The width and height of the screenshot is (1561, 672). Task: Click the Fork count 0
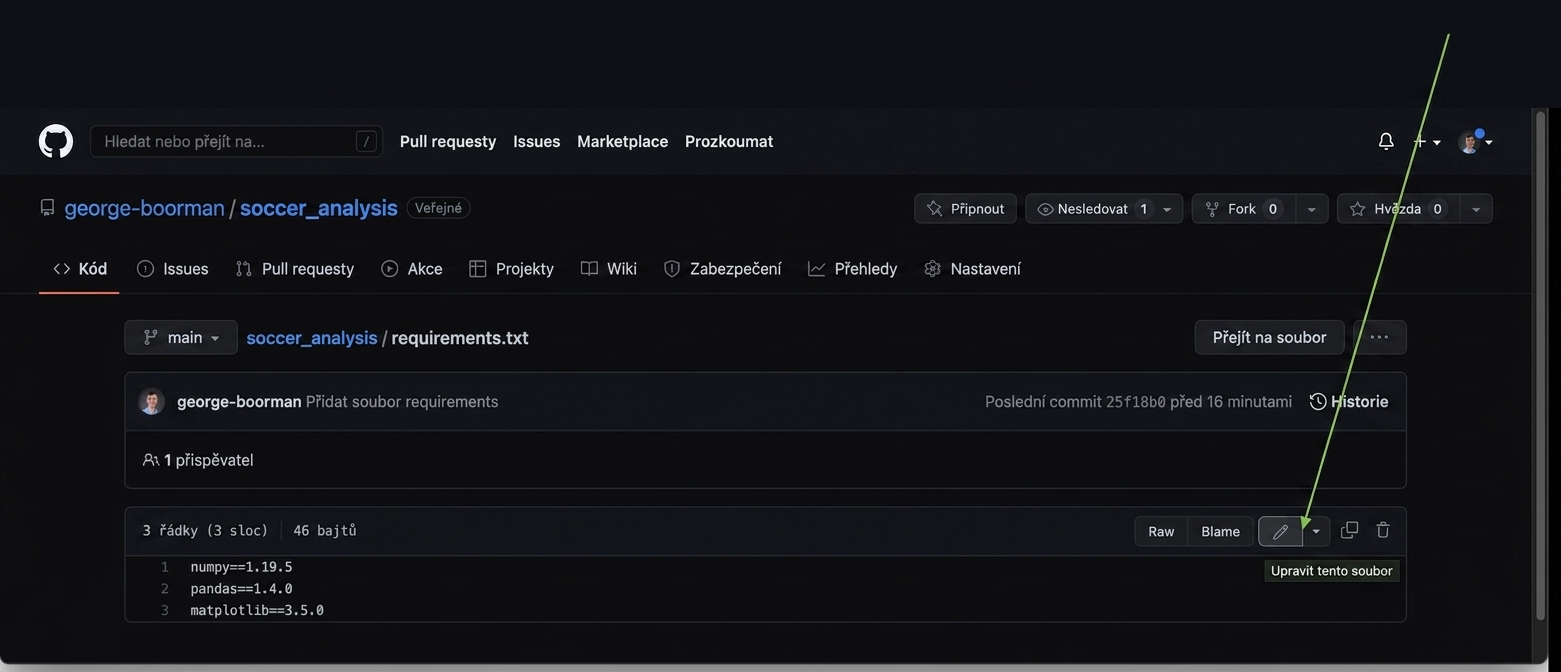1273,209
